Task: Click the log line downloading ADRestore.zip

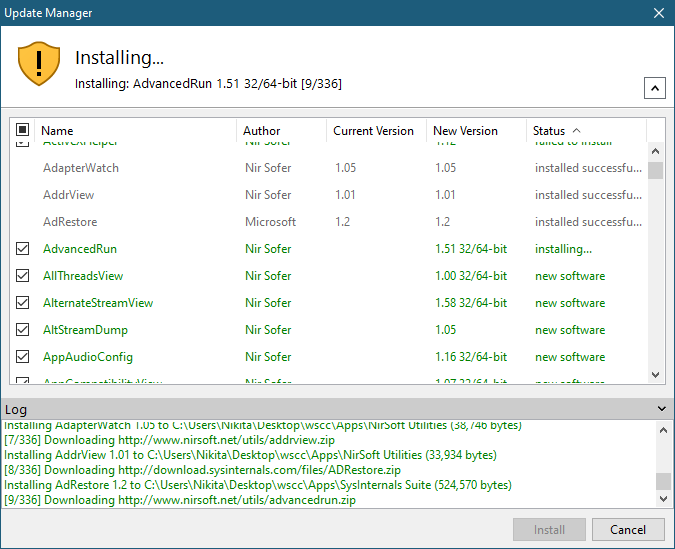Action: [x=202, y=470]
